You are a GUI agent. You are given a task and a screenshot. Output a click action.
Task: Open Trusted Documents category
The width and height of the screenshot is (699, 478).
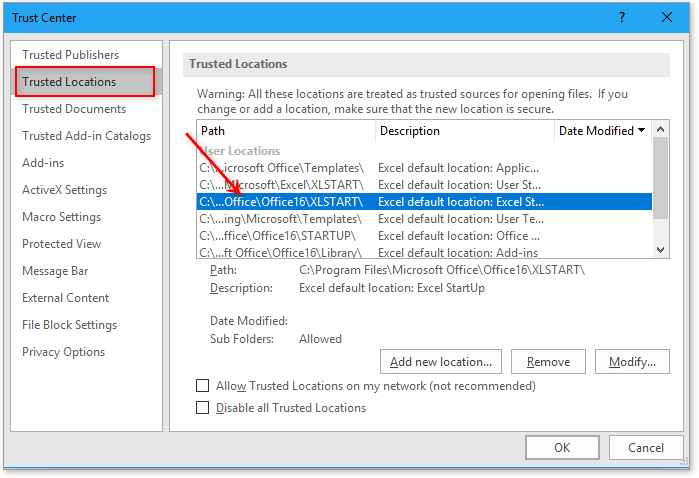coord(74,109)
